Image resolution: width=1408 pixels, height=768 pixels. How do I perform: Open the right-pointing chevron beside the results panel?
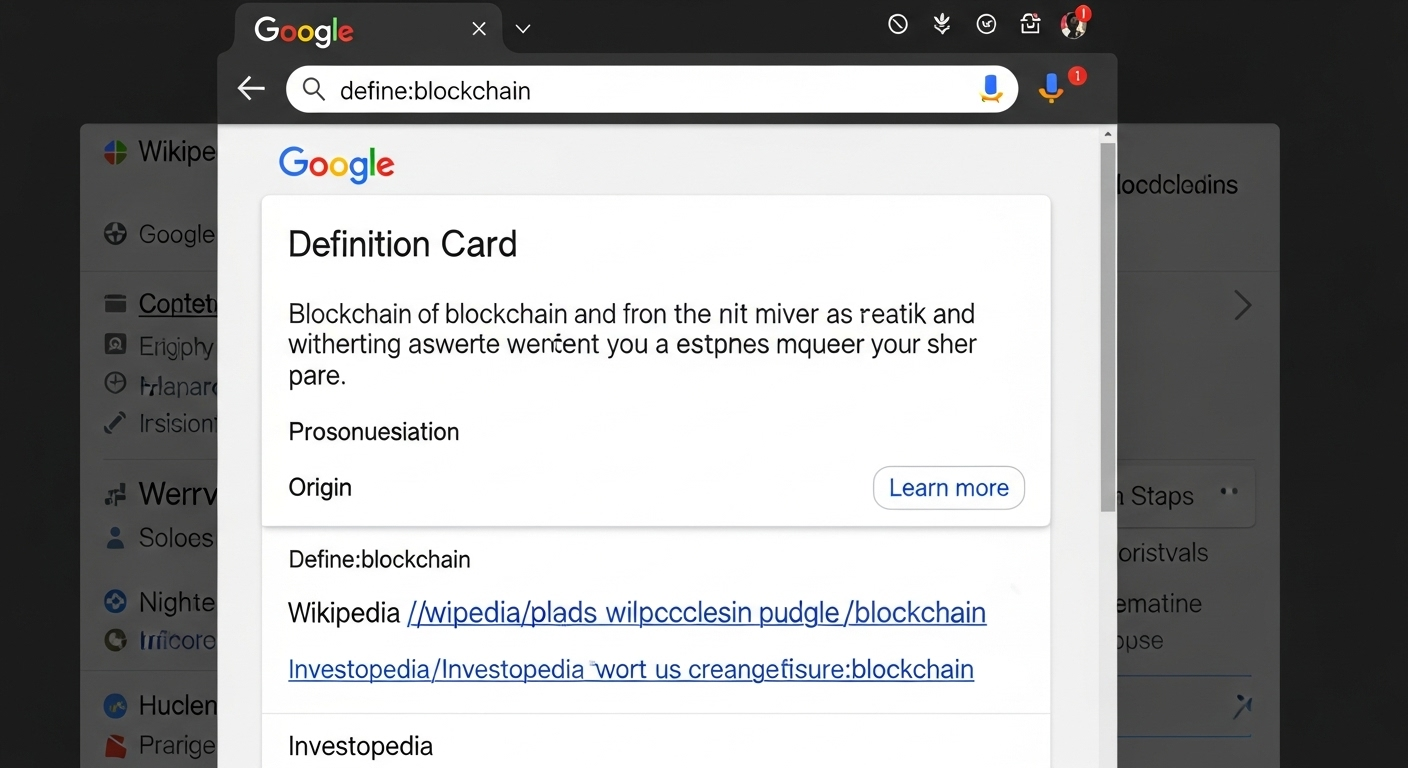click(1242, 305)
